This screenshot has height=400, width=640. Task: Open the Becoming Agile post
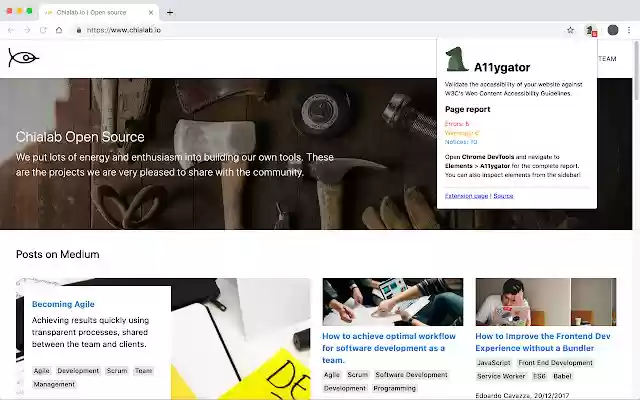tap(63, 304)
